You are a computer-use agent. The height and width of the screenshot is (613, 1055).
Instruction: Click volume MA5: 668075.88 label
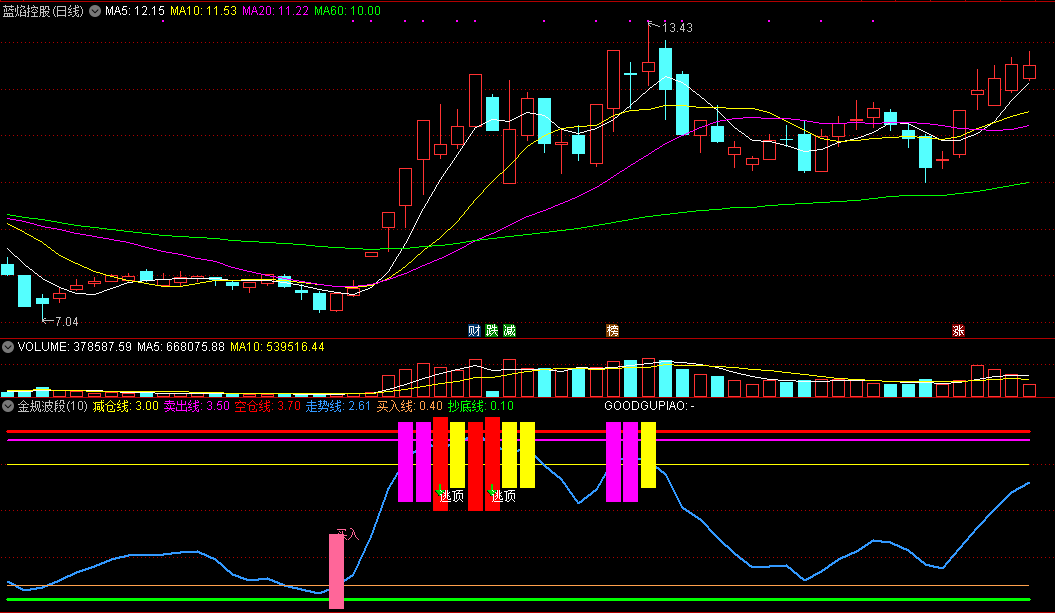pos(181,347)
